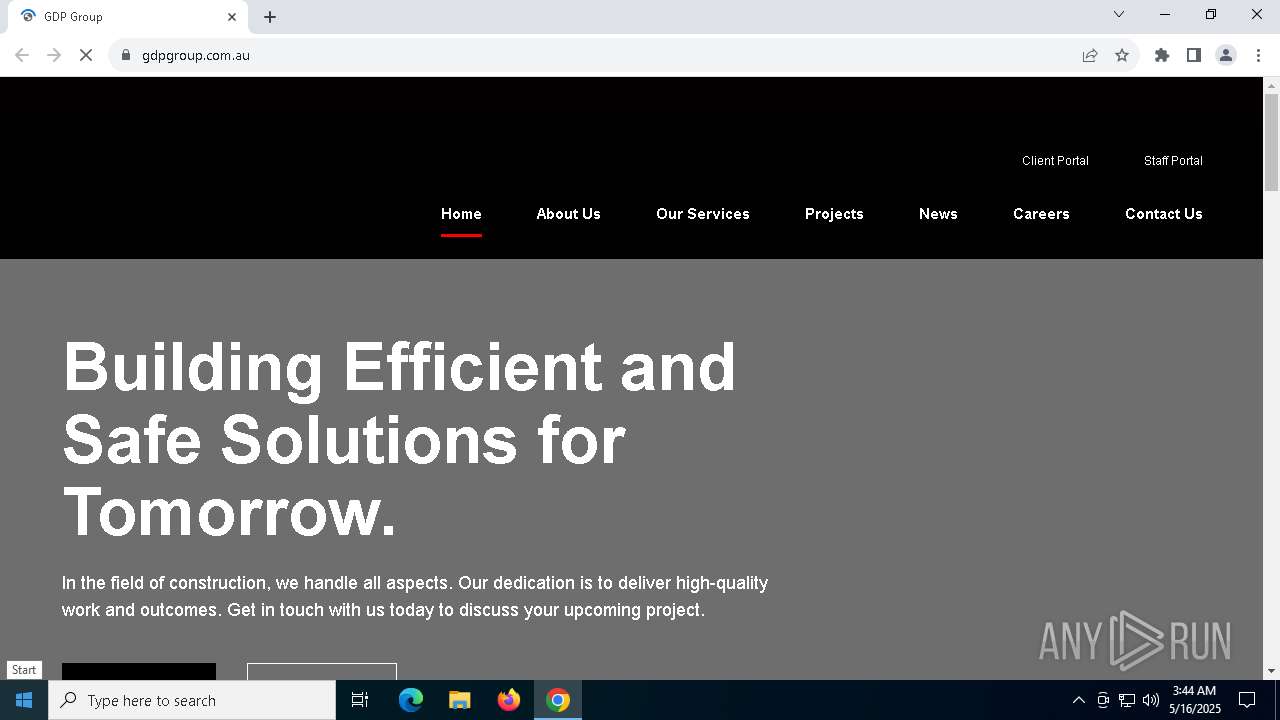The height and width of the screenshot is (720, 1280).
Task: Toggle Chrome side panel
Action: 1194,55
